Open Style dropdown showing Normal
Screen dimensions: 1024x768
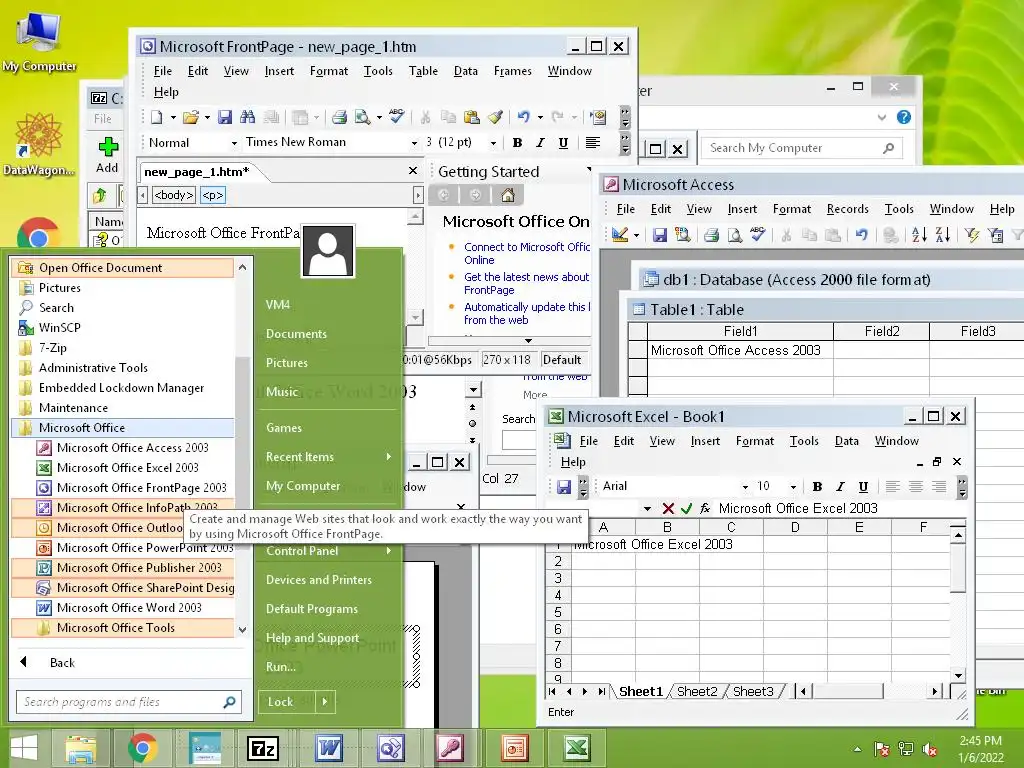[x=234, y=143]
